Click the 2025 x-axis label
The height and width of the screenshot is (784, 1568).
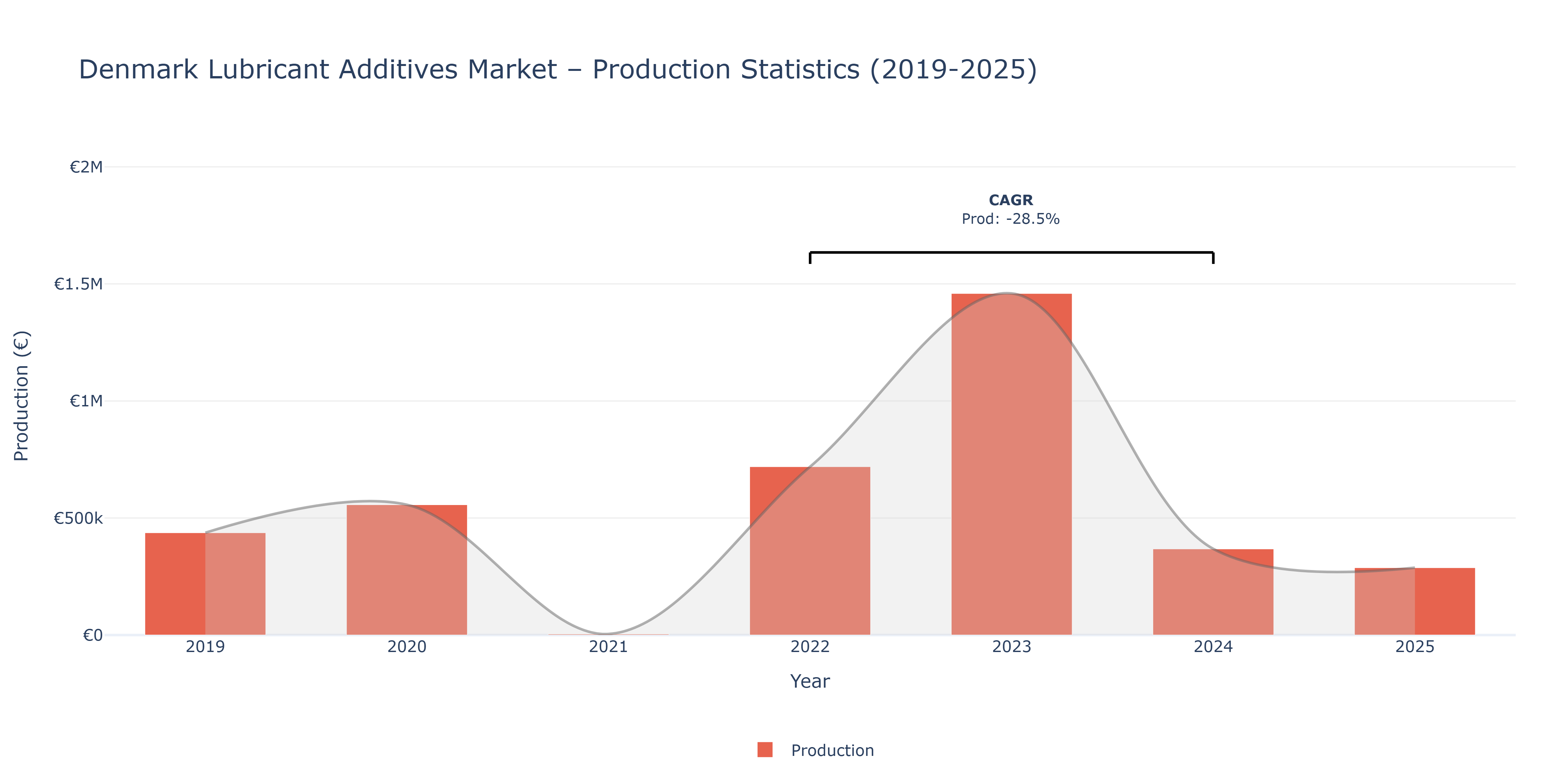pyautogui.click(x=1414, y=646)
